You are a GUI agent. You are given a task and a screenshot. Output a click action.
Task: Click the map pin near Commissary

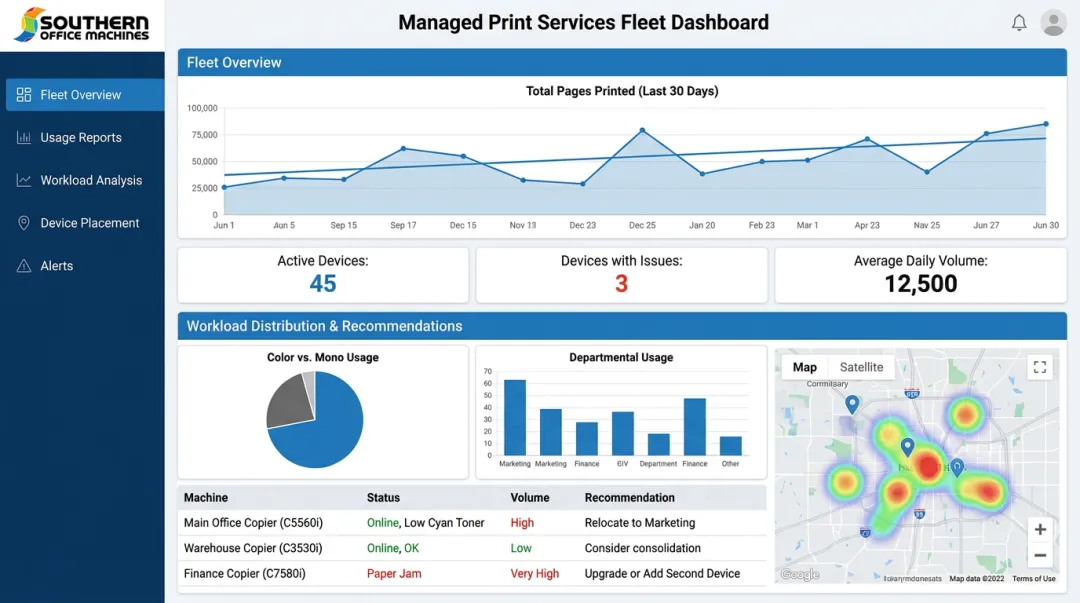coord(852,404)
